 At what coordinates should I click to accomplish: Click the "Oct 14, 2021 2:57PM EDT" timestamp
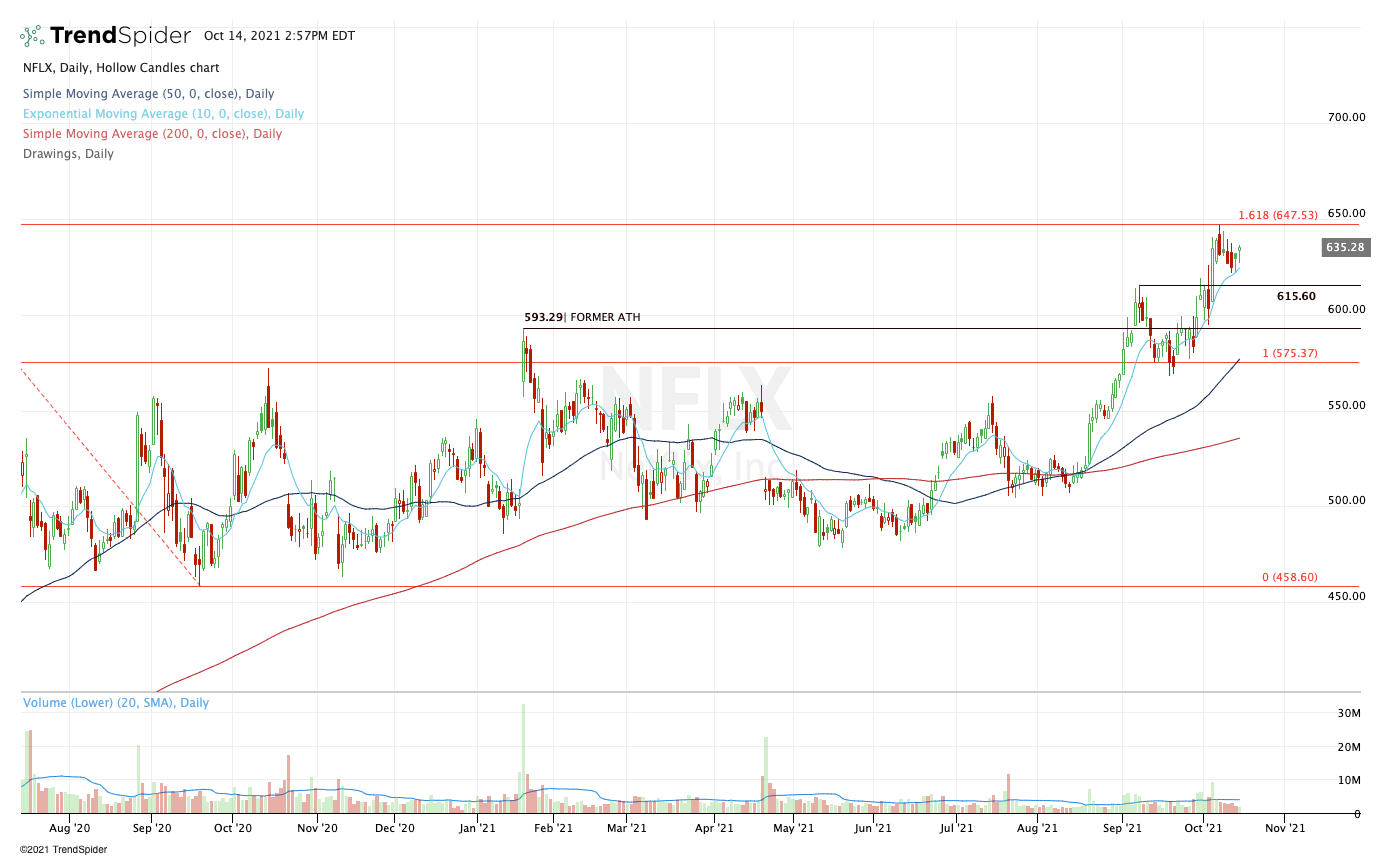pos(279,36)
